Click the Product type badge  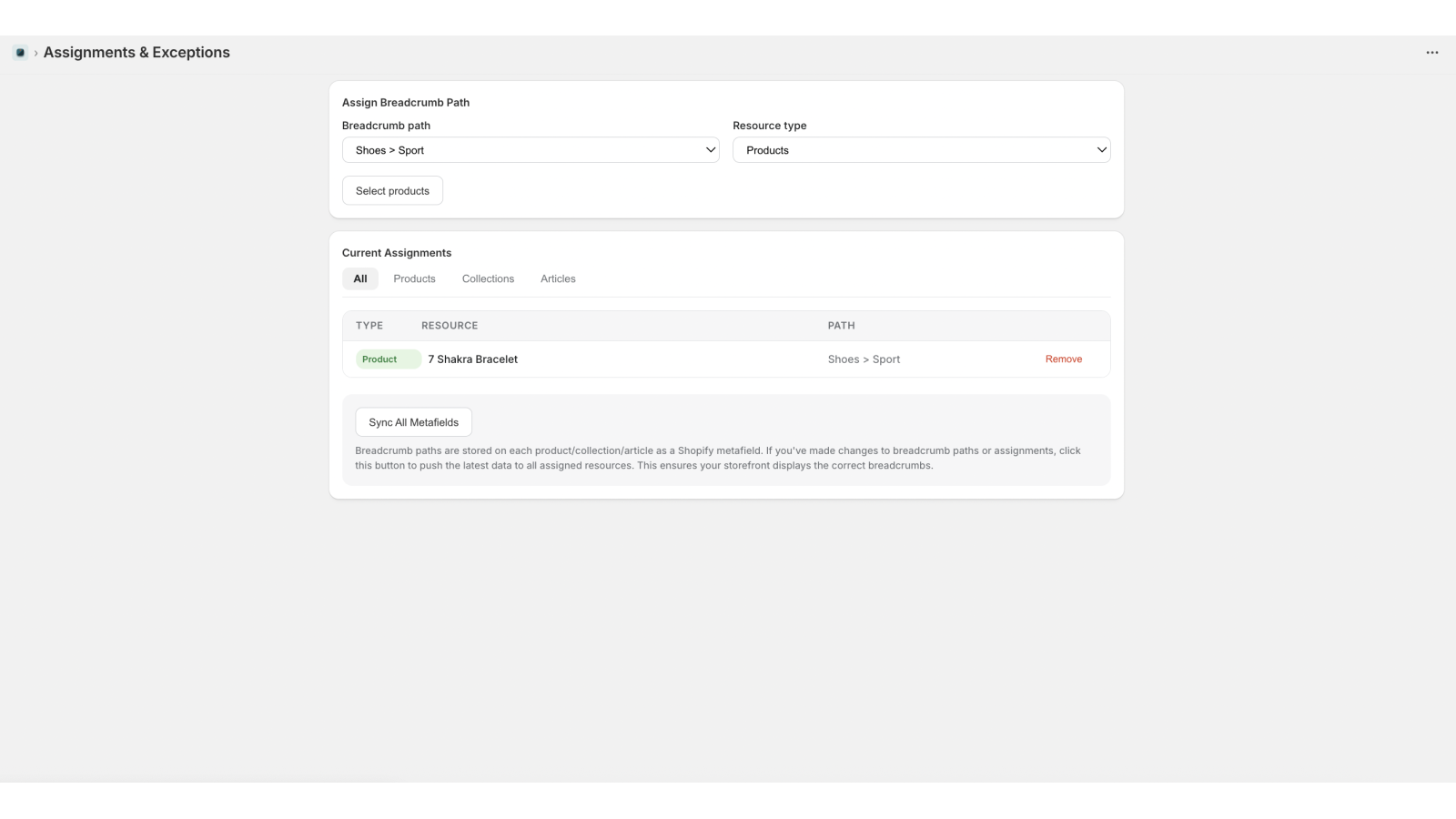pyautogui.click(x=387, y=359)
